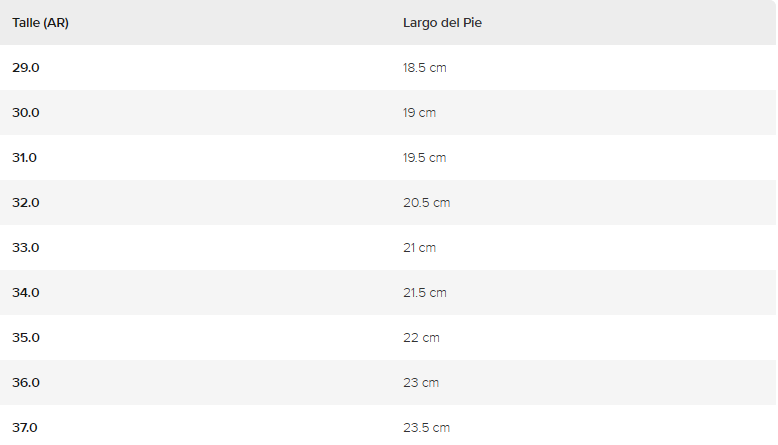Screen dimensions: 778x445
Task: Click the 23 cm foot length value
Action: point(421,383)
